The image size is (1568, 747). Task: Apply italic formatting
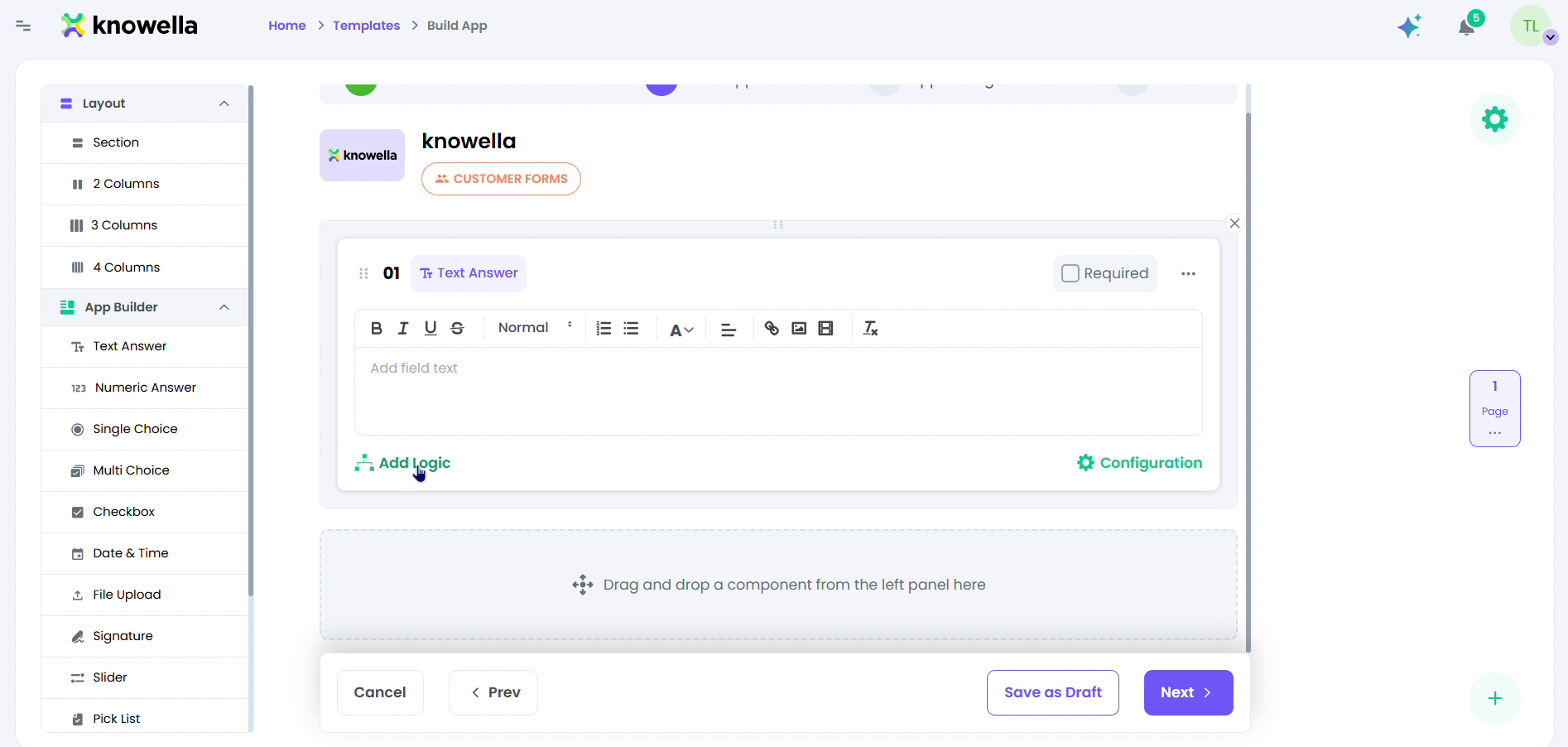pyautogui.click(x=403, y=328)
